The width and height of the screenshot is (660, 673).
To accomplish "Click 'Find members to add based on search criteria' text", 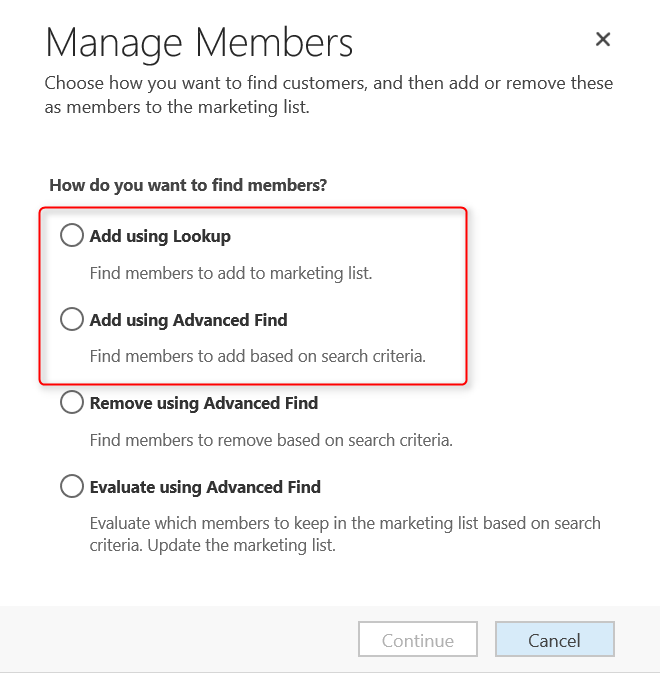I will coord(258,355).
